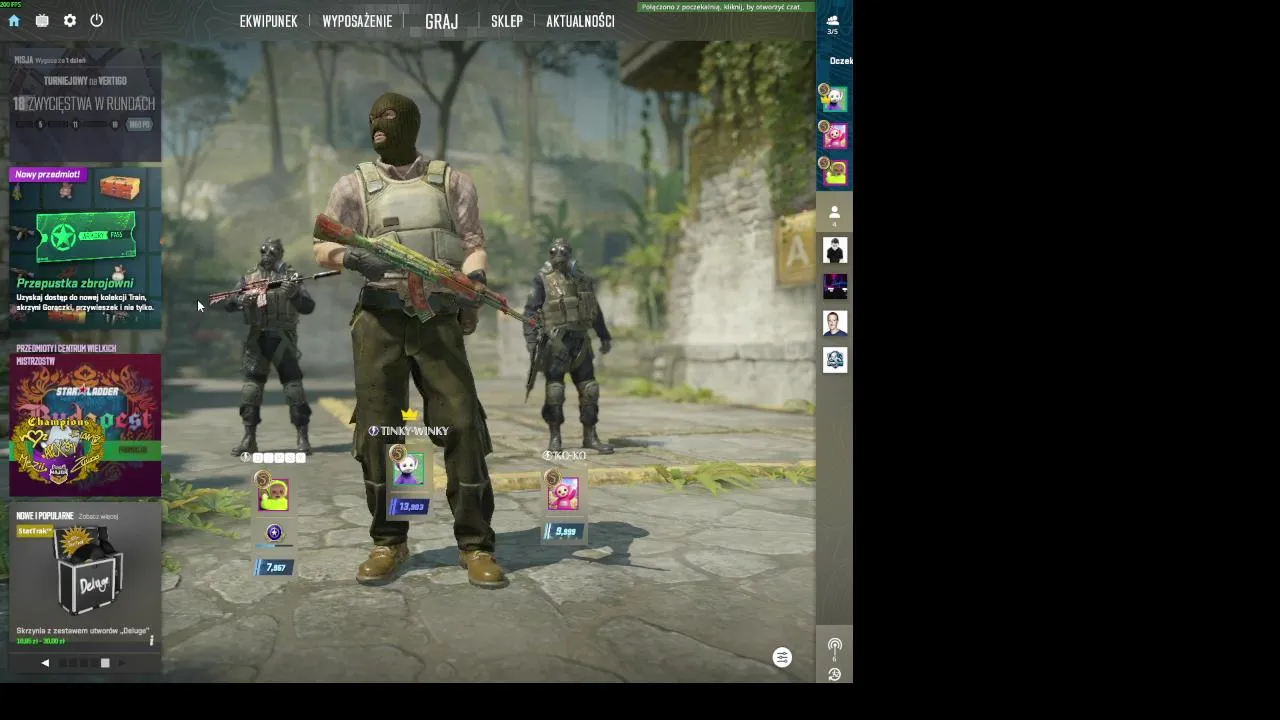Open the Nowy przedmiot! banner
Image resolution: width=1280 pixels, height=720 pixels.
click(x=47, y=174)
